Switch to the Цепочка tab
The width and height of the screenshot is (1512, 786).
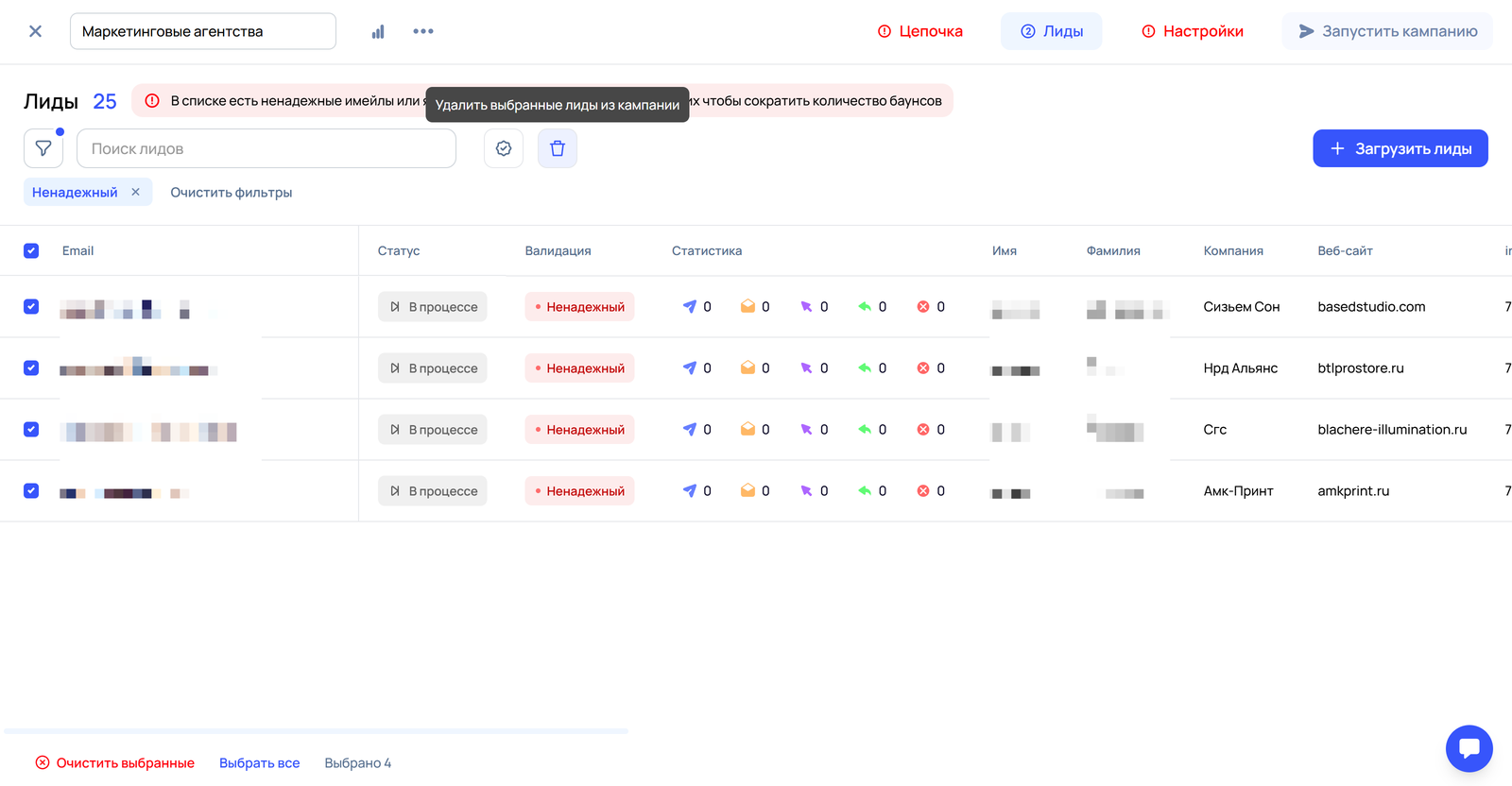tap(919, 31)
